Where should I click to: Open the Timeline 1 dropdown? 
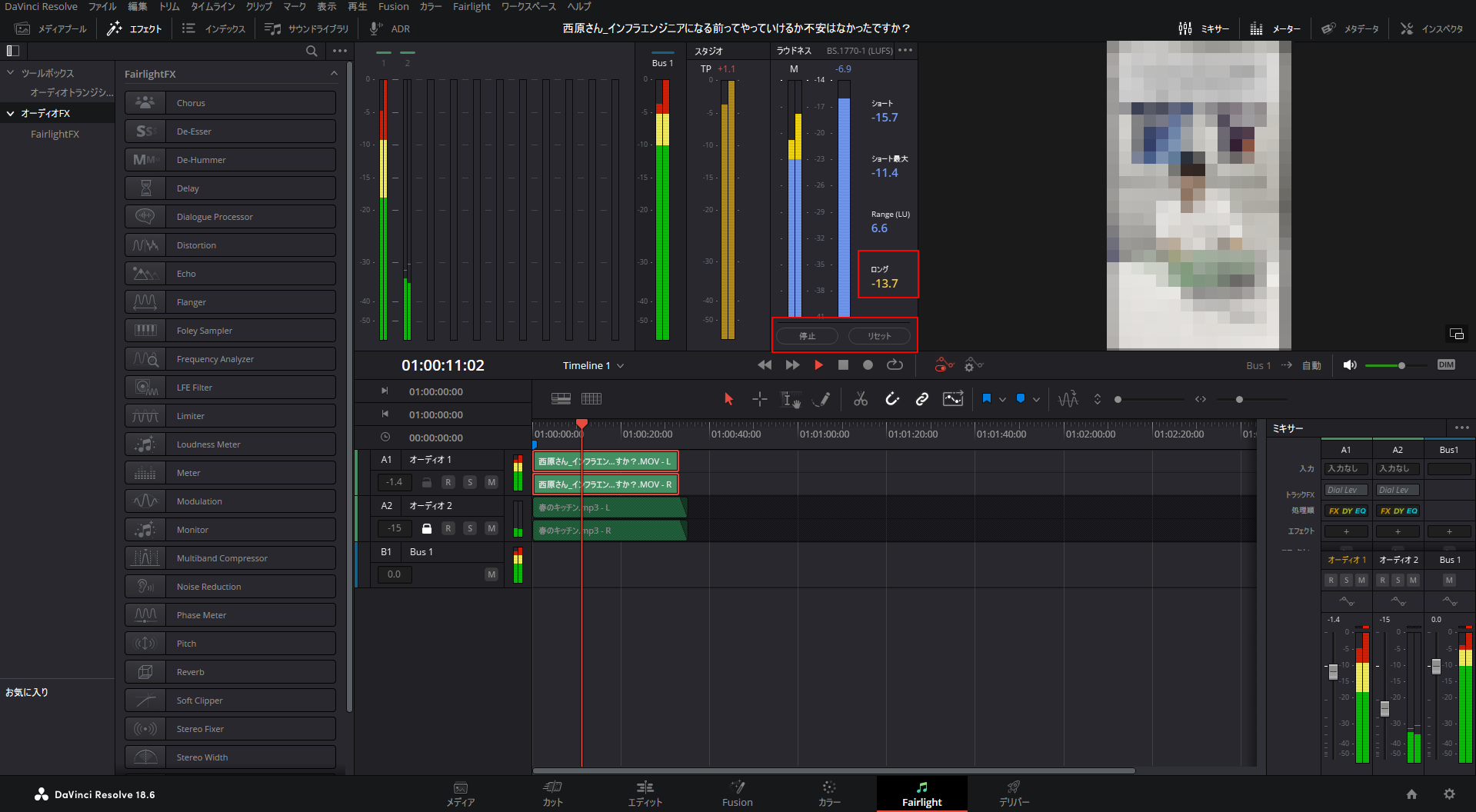(x=593, y=365)
